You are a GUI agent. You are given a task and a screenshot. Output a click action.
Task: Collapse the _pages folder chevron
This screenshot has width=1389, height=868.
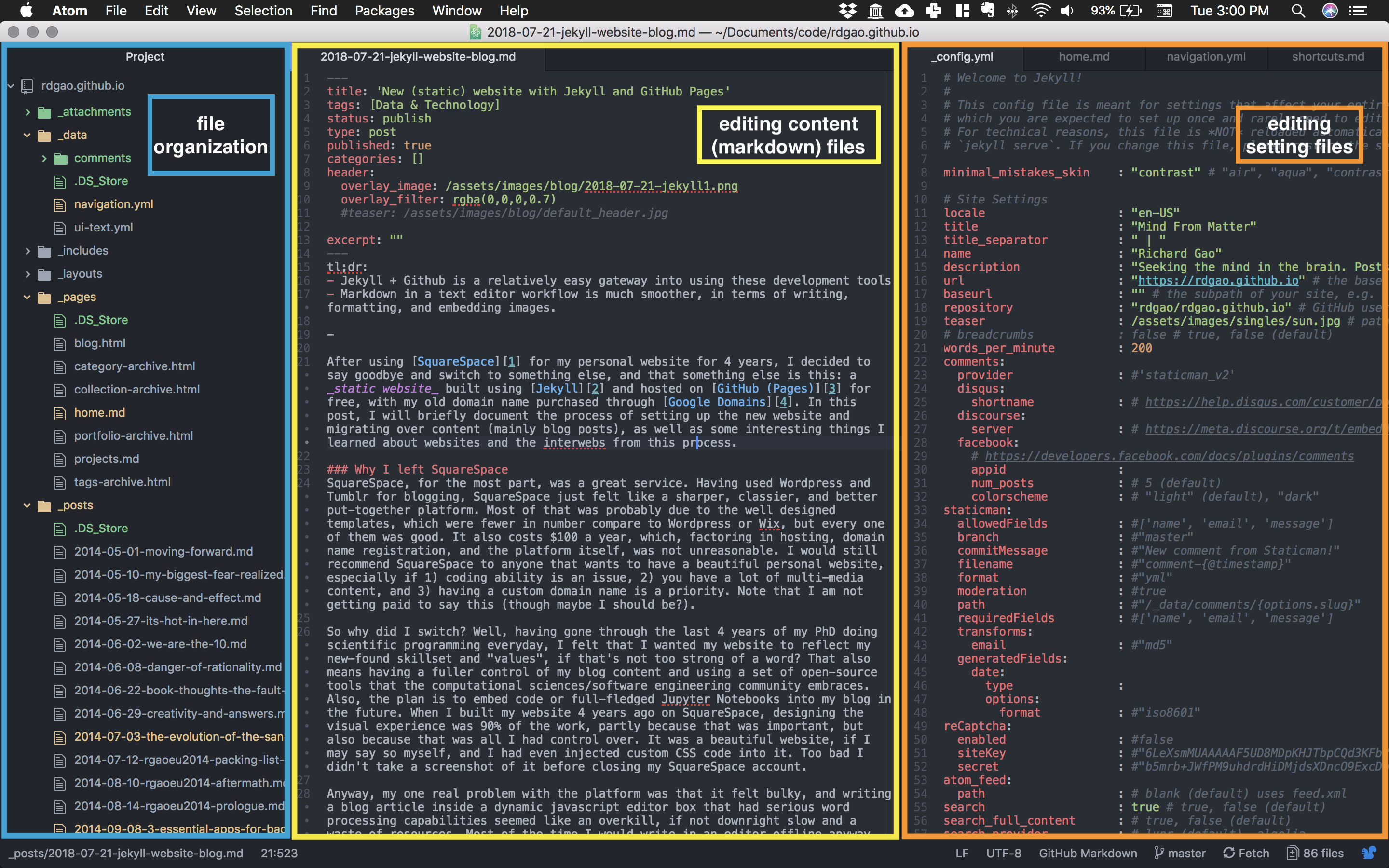(27, 298)
